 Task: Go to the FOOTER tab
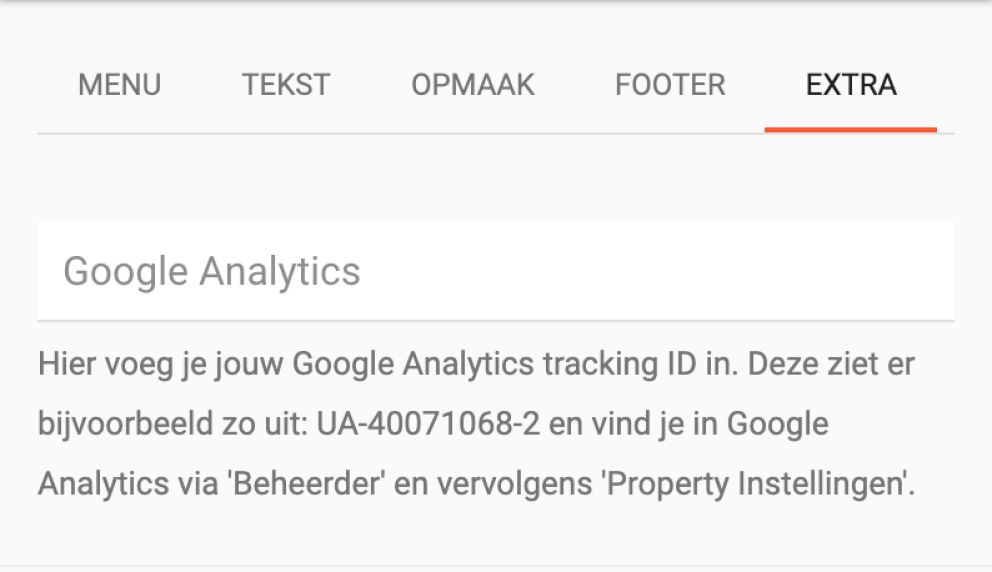click(x=670, y=85)
